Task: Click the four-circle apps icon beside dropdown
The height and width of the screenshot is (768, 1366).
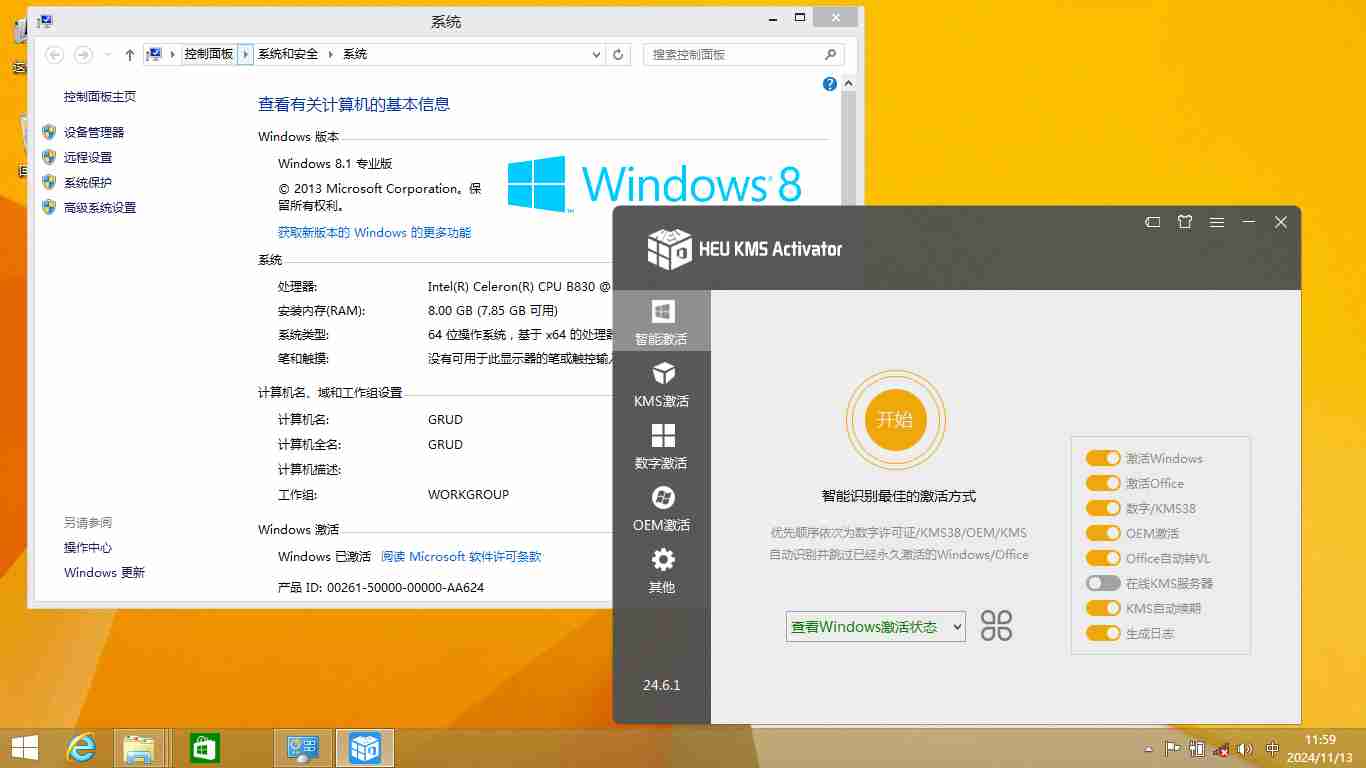Action: pyautogui.click(x=996, y=626)
